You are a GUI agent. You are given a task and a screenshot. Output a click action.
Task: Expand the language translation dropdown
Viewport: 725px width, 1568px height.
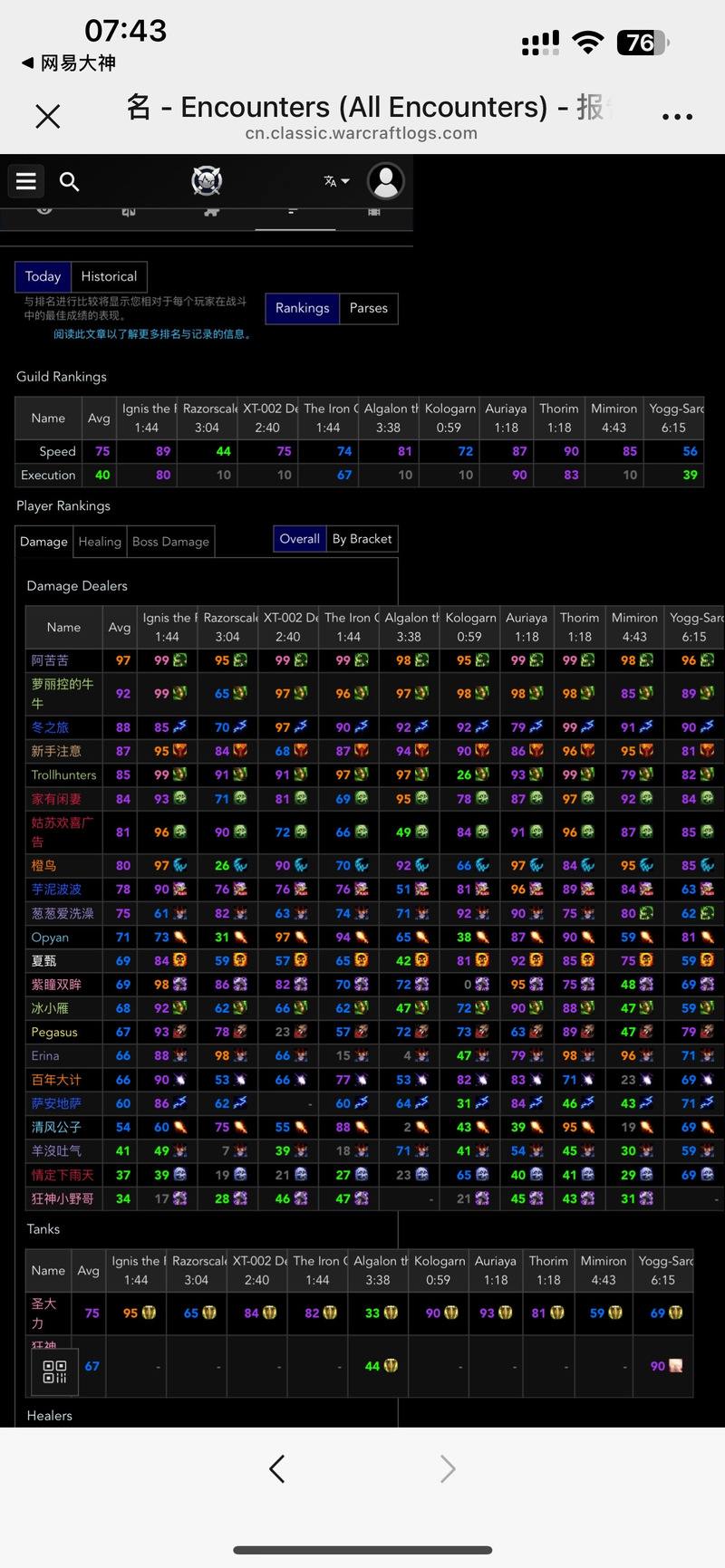click(336, 181)
